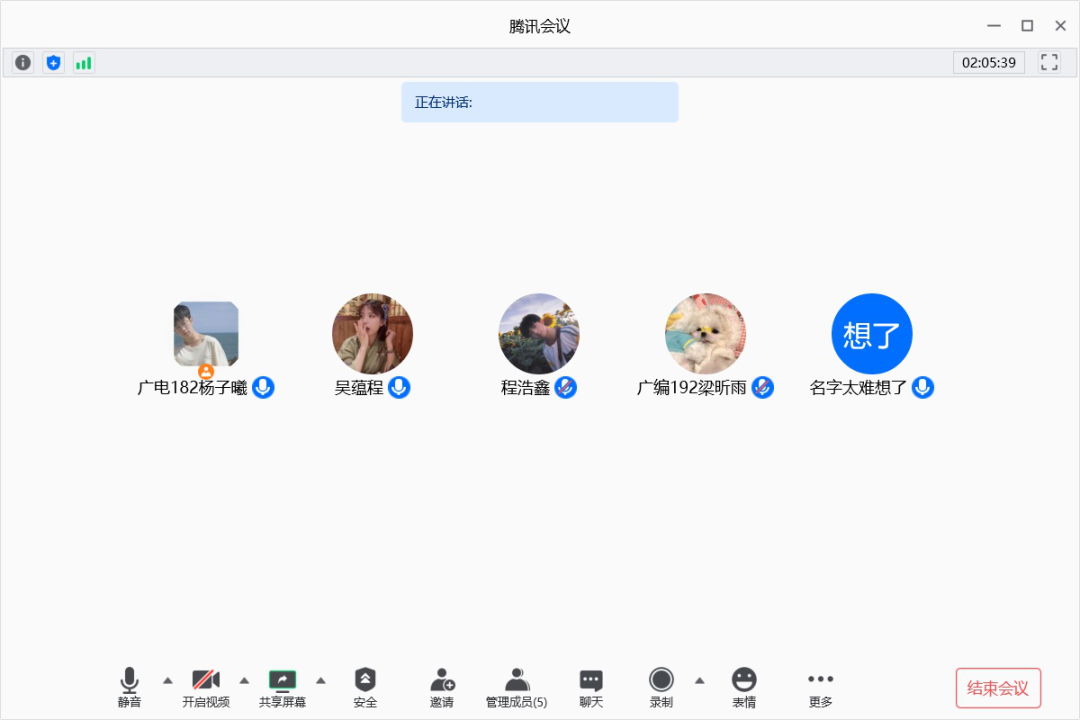1080x720 pixels.
Task: Start recording (录制) the meeting
Action: coord(661,687)
